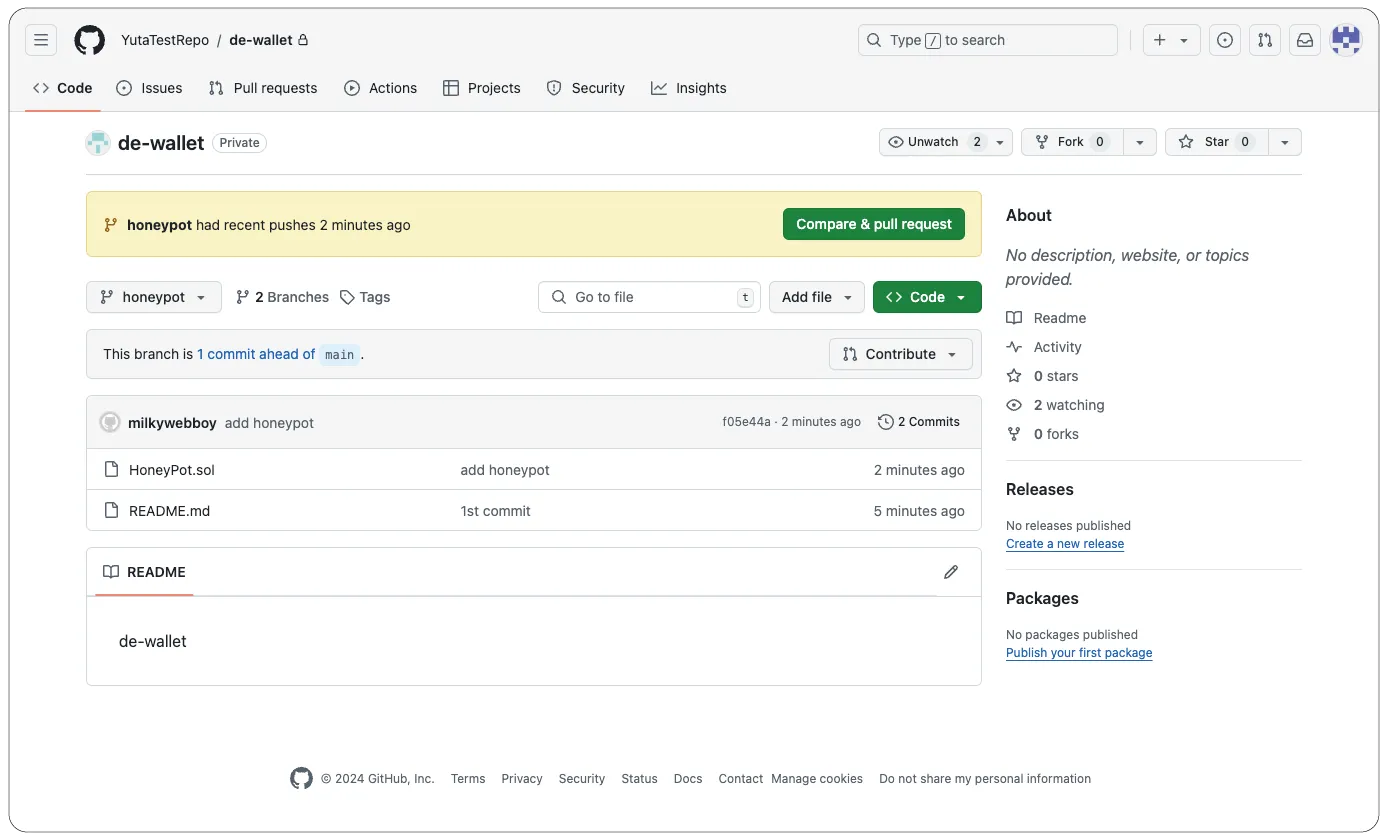Image resolution: width=1385 pixels, height=840 pixels.
Task: Click the search magnifier icon in header
Action: (x=875, y=40)
